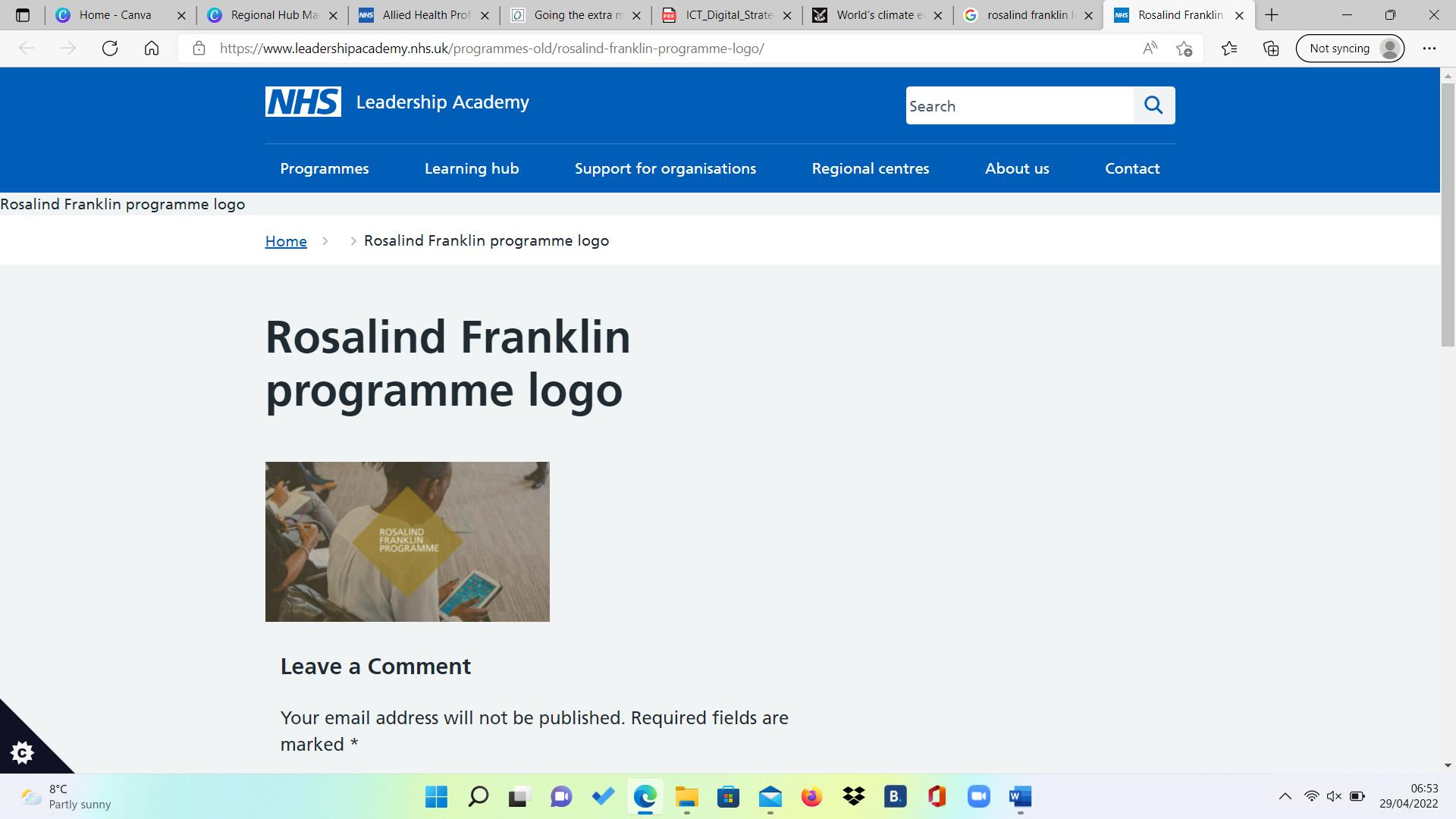Open clock and date 29/04/2022

pyautogui.click(x=1409, y=796)
